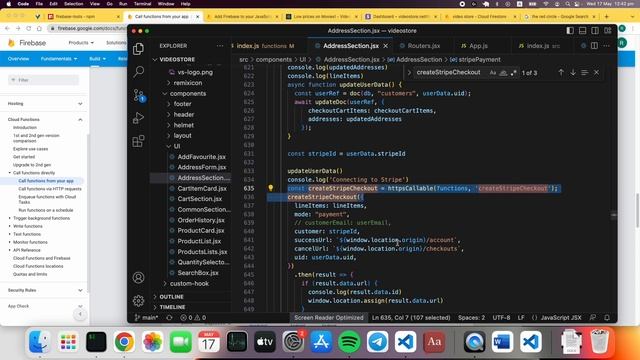Expand the footer folder
640x360 pixels.
[x=182, y=104]
